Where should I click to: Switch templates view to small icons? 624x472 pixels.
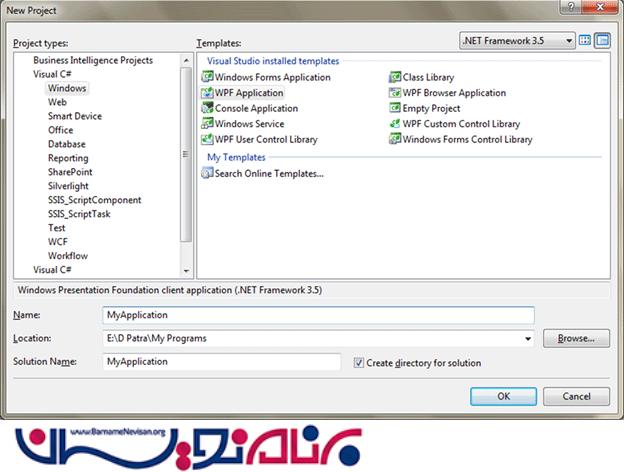pyautogui.click(x=603, y=41)
